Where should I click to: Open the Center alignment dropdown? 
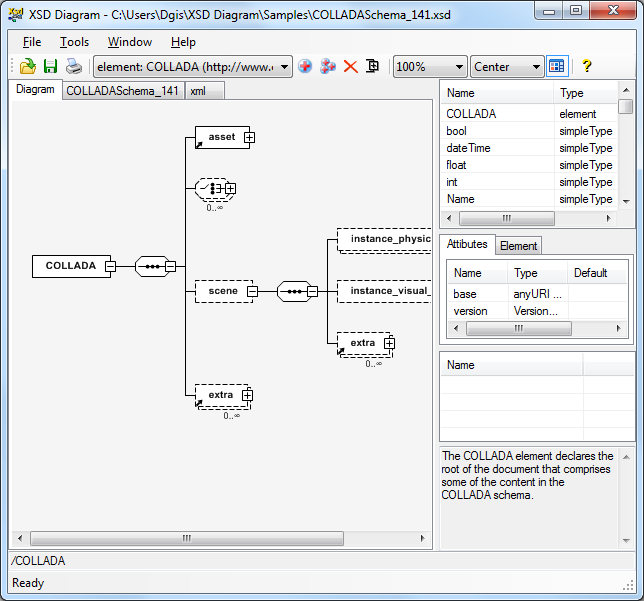click(537, 67)
